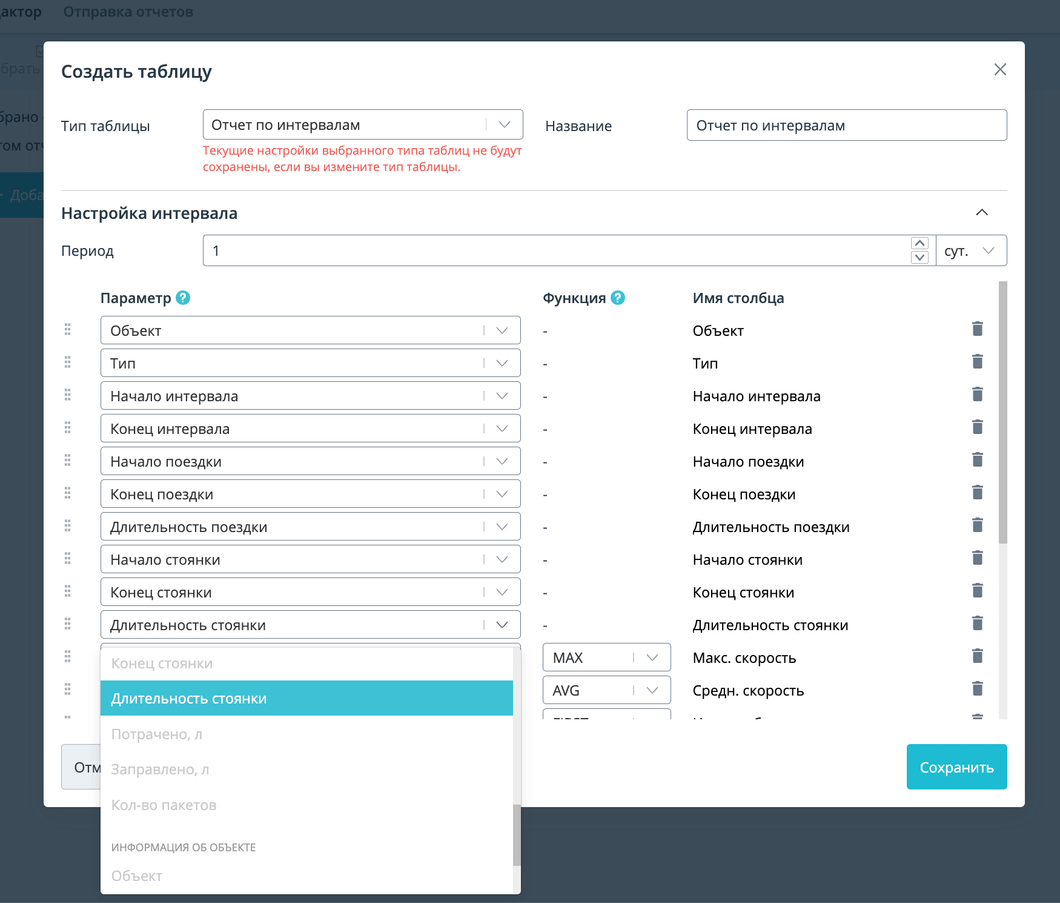Open the period unit сут. dropdown
The width and height of the screenshot is (1060, 903).
[x=971, y=251]
